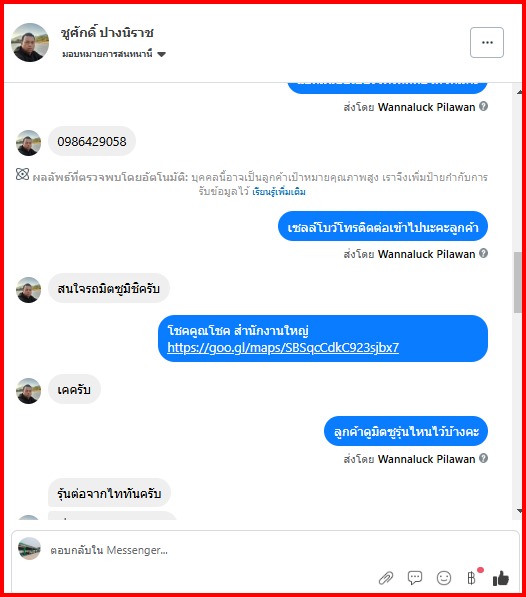Open the customer's header profile picture
The height and width of the screenshot is (597, 526).
[x=30, y=42]
